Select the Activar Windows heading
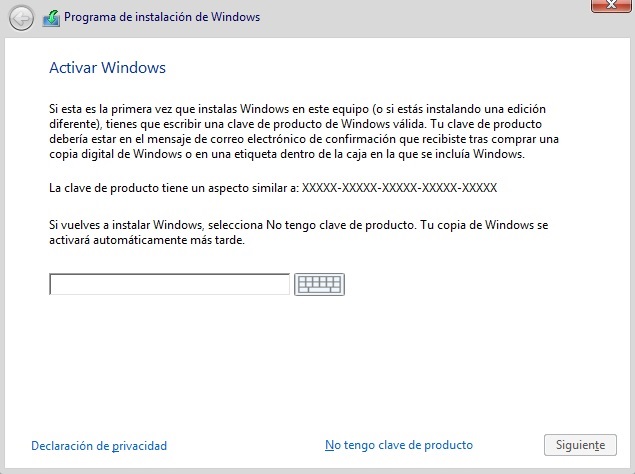This screenshot has width=635, height=474. click(x=107, y=68)
